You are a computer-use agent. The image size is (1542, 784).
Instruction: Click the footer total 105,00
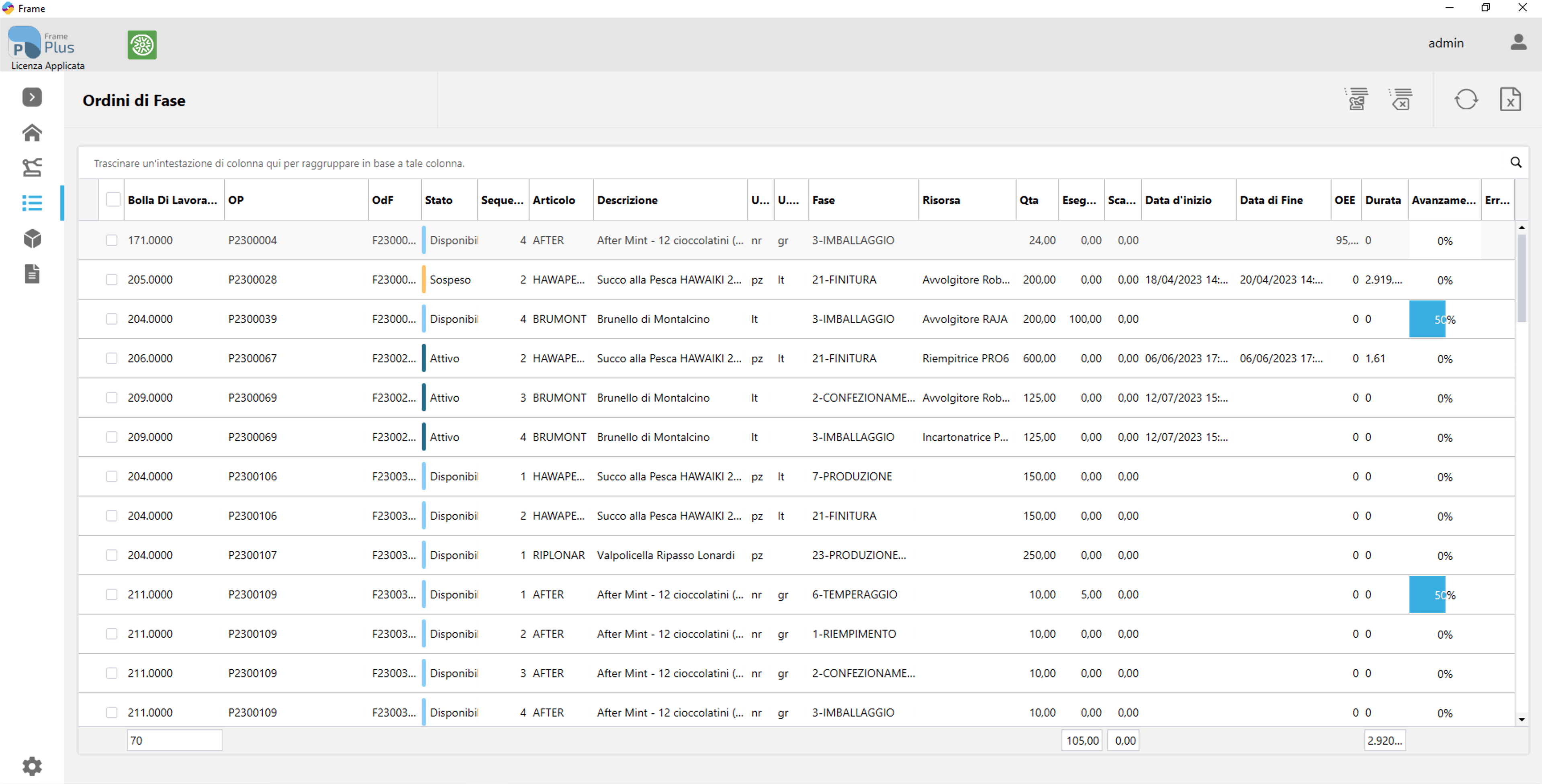coord(1082,740)
